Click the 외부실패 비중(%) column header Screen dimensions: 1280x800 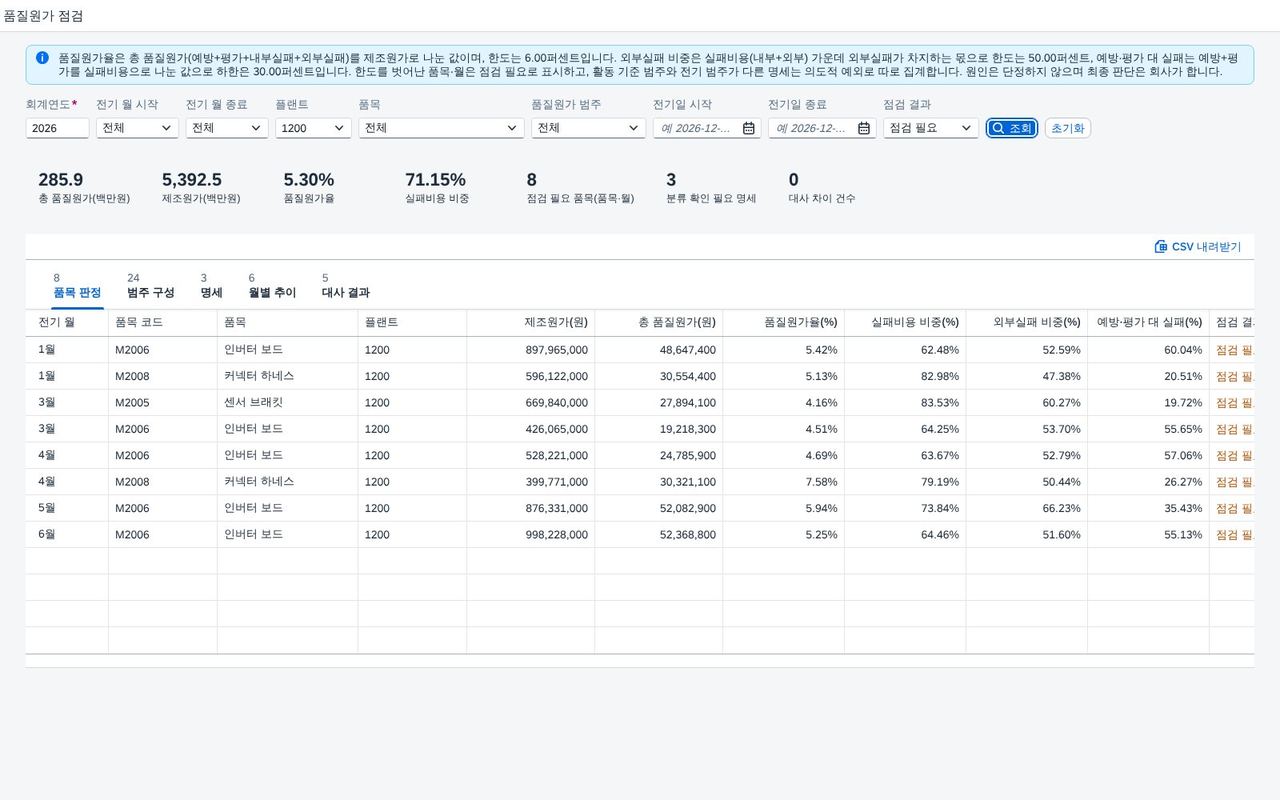point(1027,322)
